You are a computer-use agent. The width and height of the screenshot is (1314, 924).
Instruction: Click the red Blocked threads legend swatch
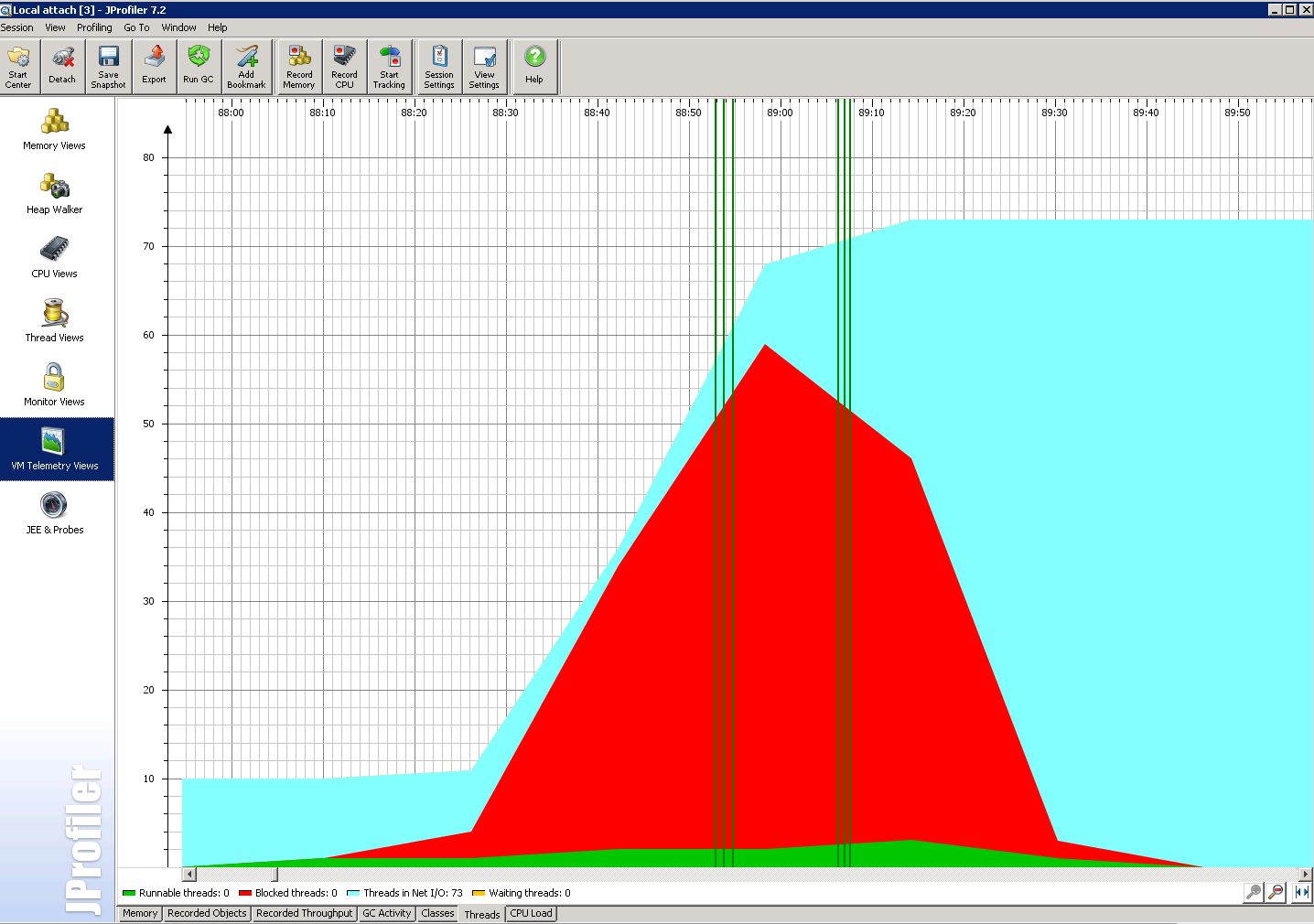click(245, 893)
